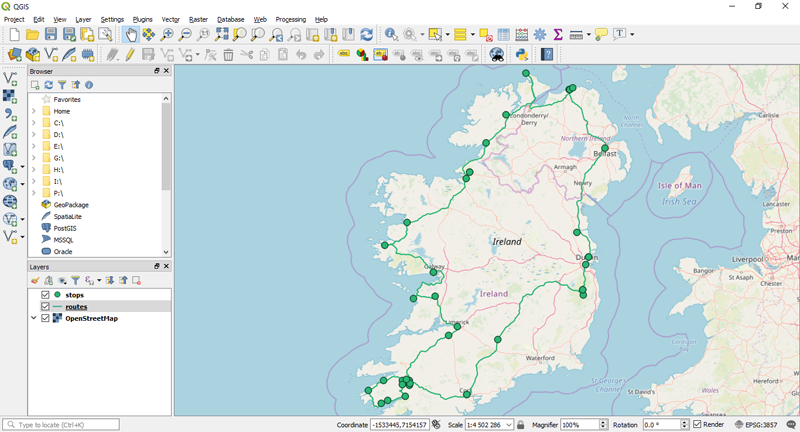Select the Pan Map hand tool

coord(131,34)
